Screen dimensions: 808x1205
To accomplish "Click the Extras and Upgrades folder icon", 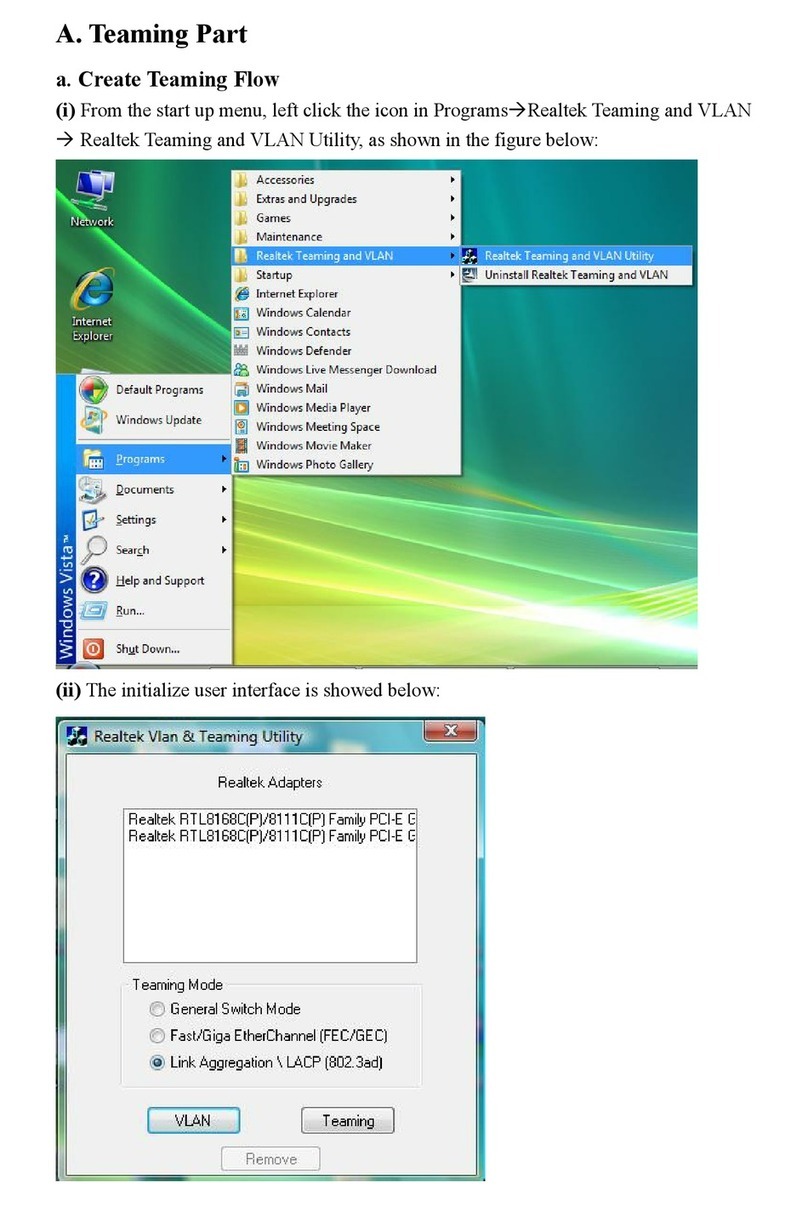I will pyautogui.click(x=241, y=199).
